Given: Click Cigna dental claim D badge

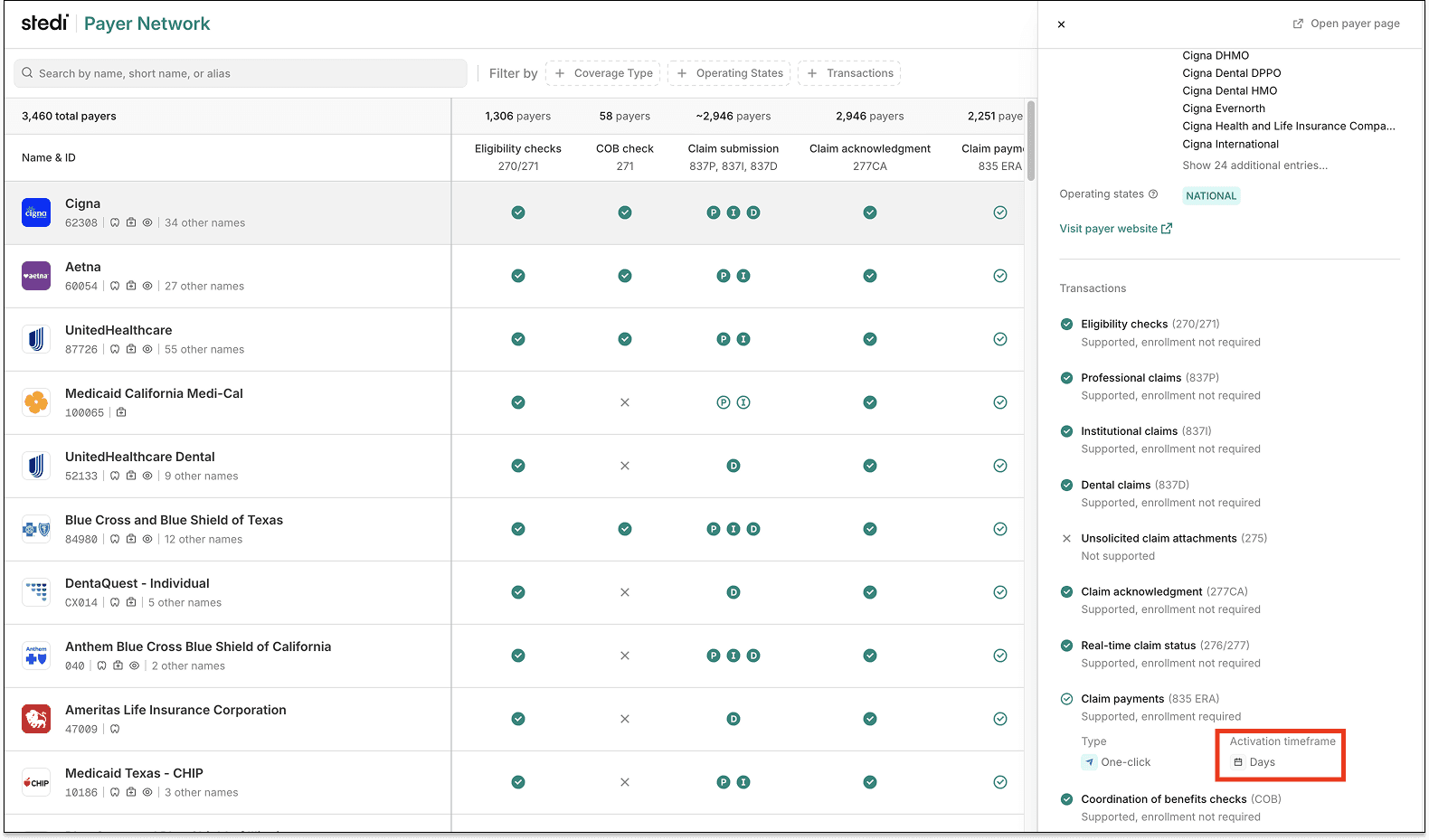Looking at the screenshot, I should 753,212.
